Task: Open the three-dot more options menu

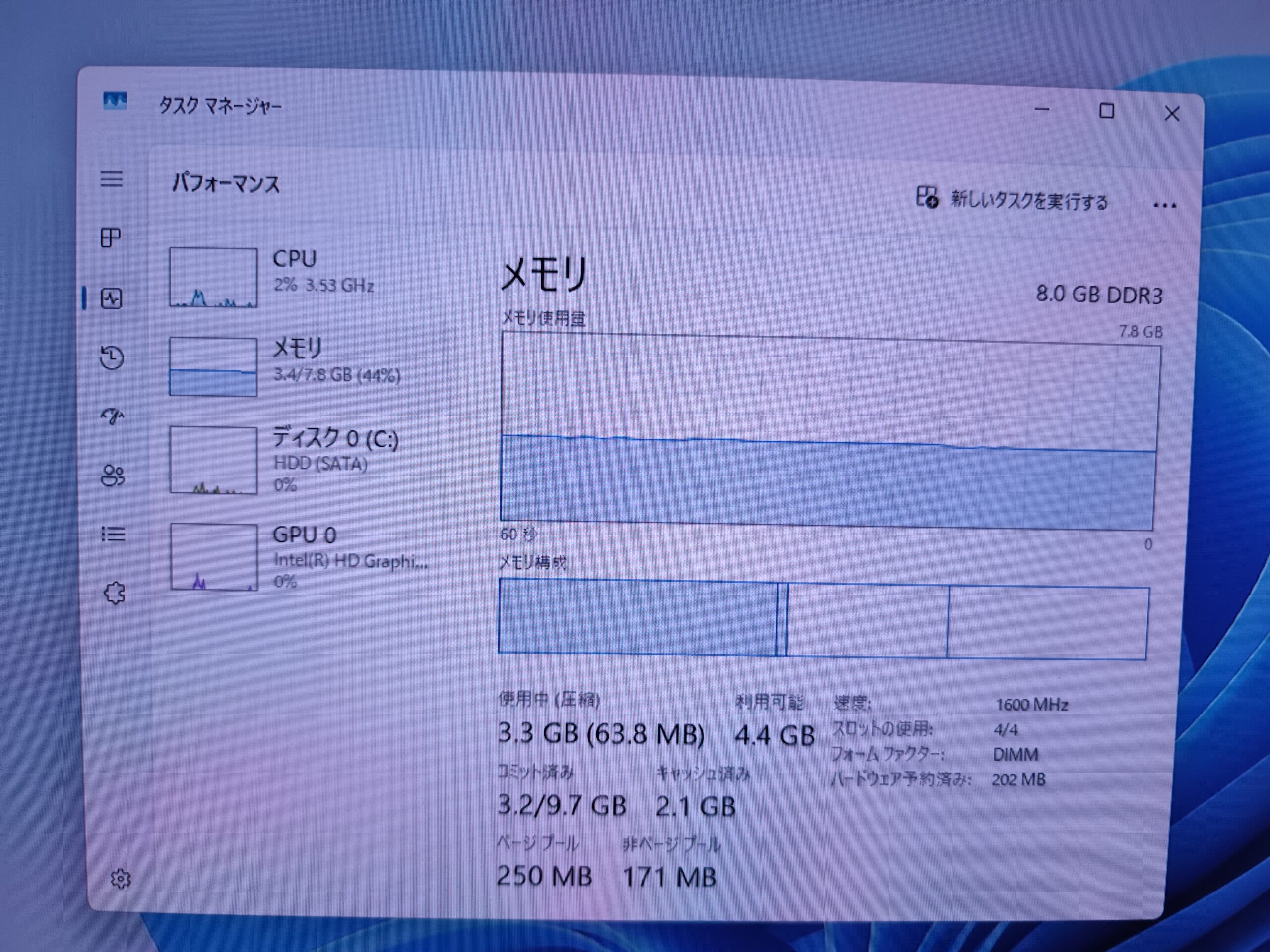Action: click(1164, 205)
